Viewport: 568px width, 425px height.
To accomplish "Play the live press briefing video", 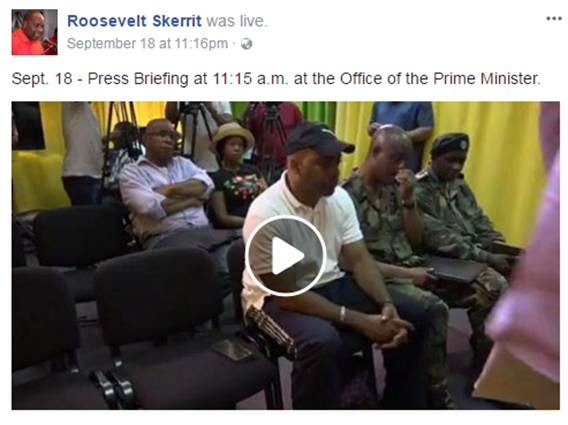I will pyautogui.click(x=285, y=256).
